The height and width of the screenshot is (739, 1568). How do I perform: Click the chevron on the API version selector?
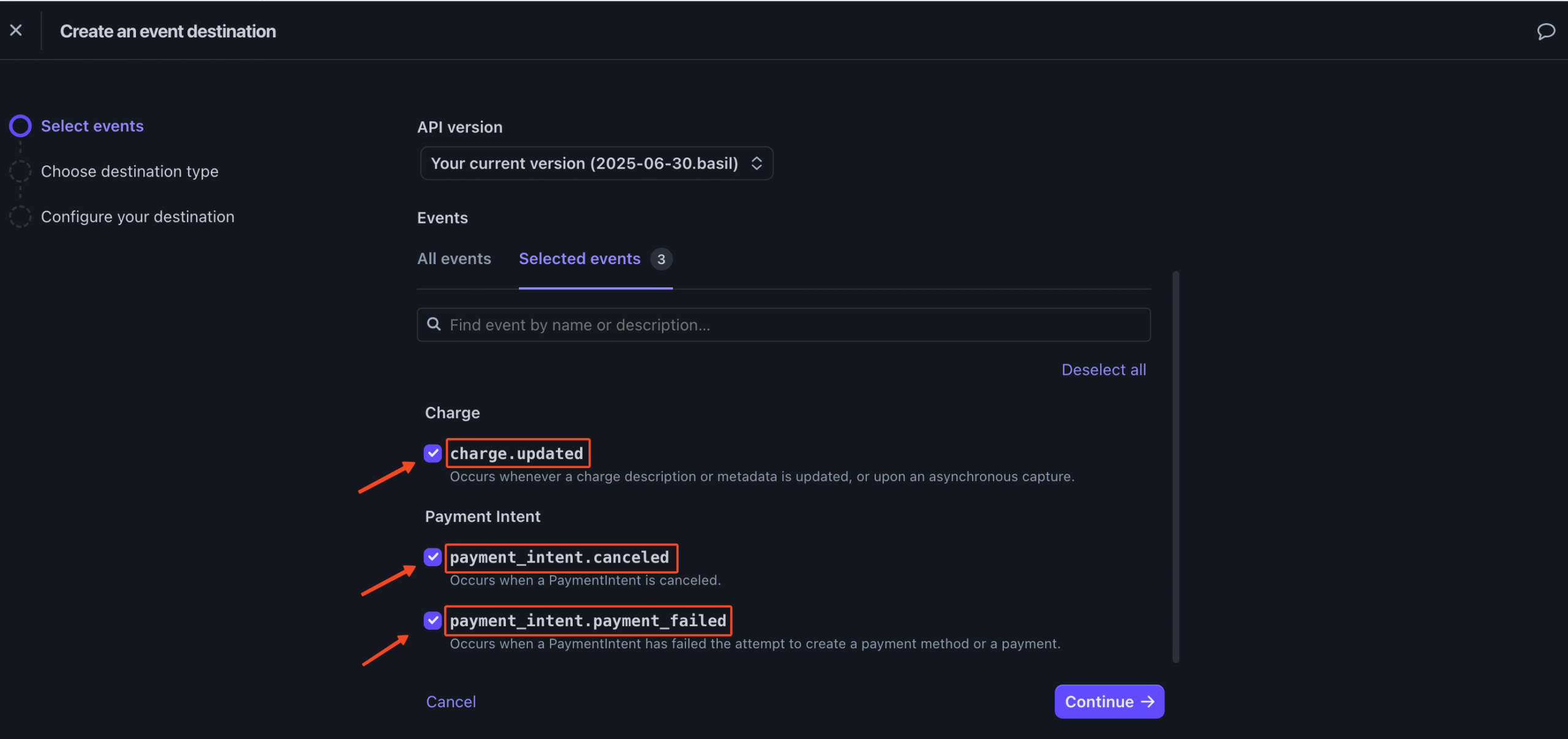point(757,163)
